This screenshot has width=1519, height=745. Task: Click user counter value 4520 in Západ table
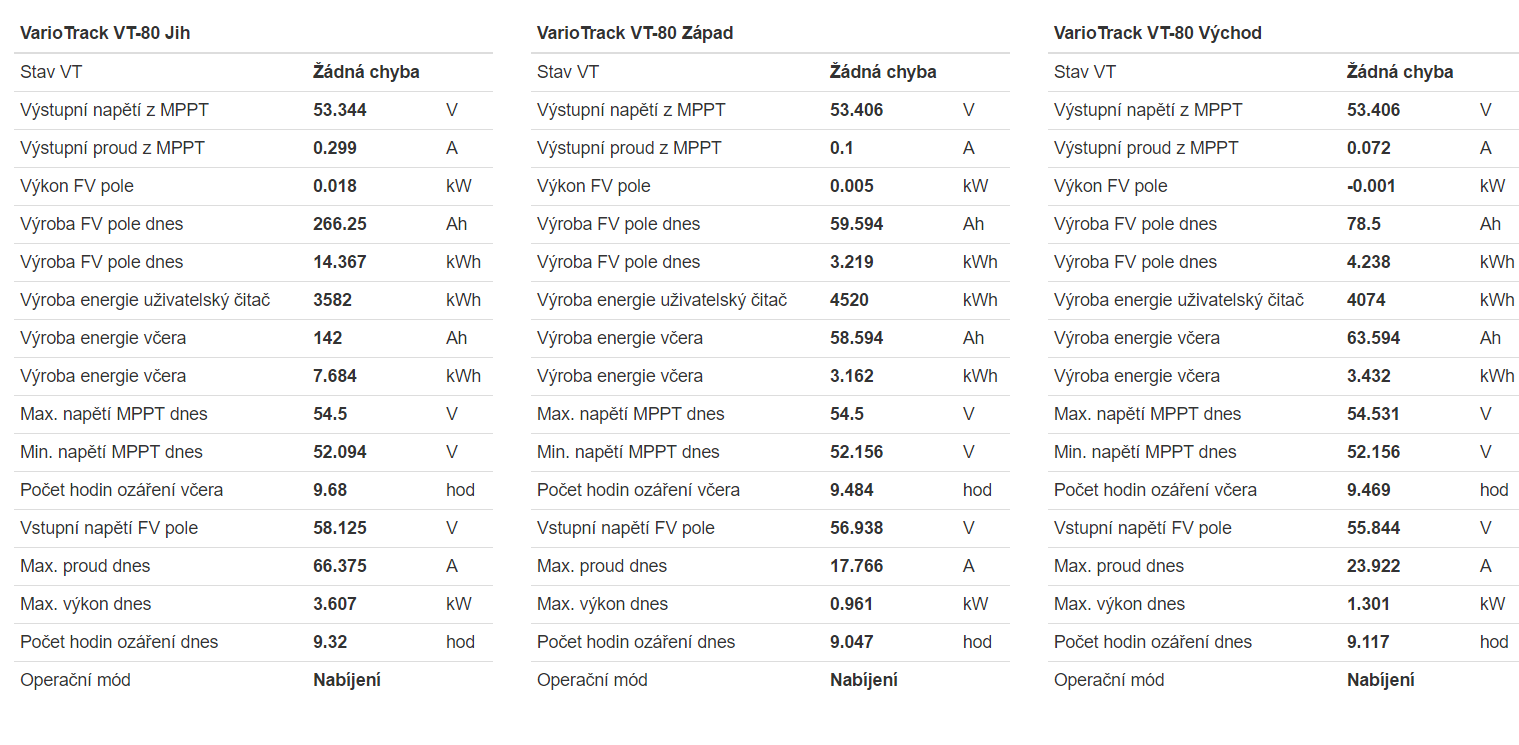pos(849,300)
